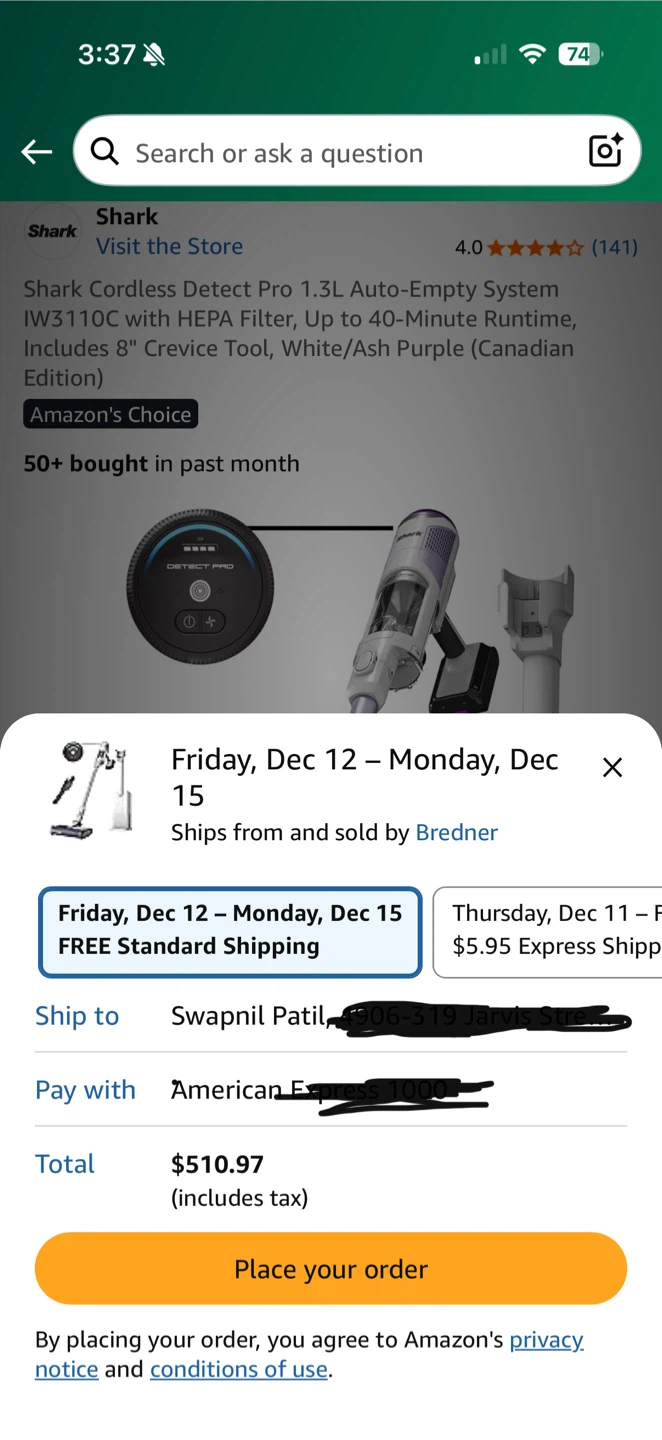View the Total price breakdown
Viewport: 662px width, 1440px height.
tap(331, 1179)
